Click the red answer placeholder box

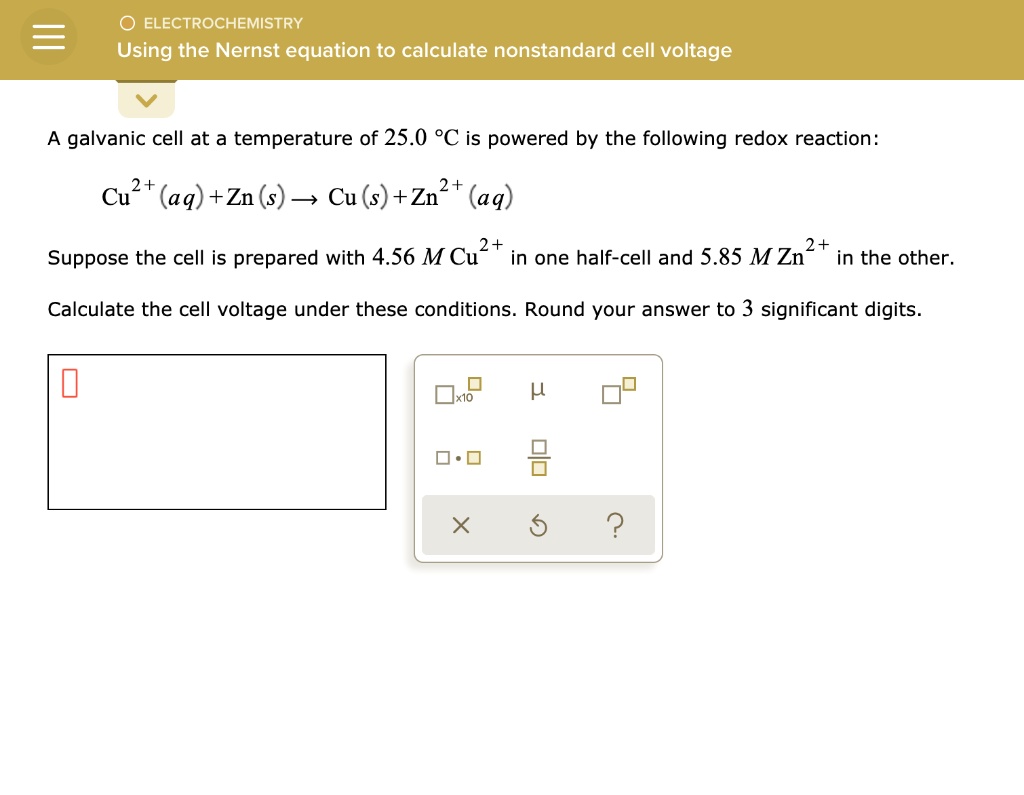pos(69,381)
